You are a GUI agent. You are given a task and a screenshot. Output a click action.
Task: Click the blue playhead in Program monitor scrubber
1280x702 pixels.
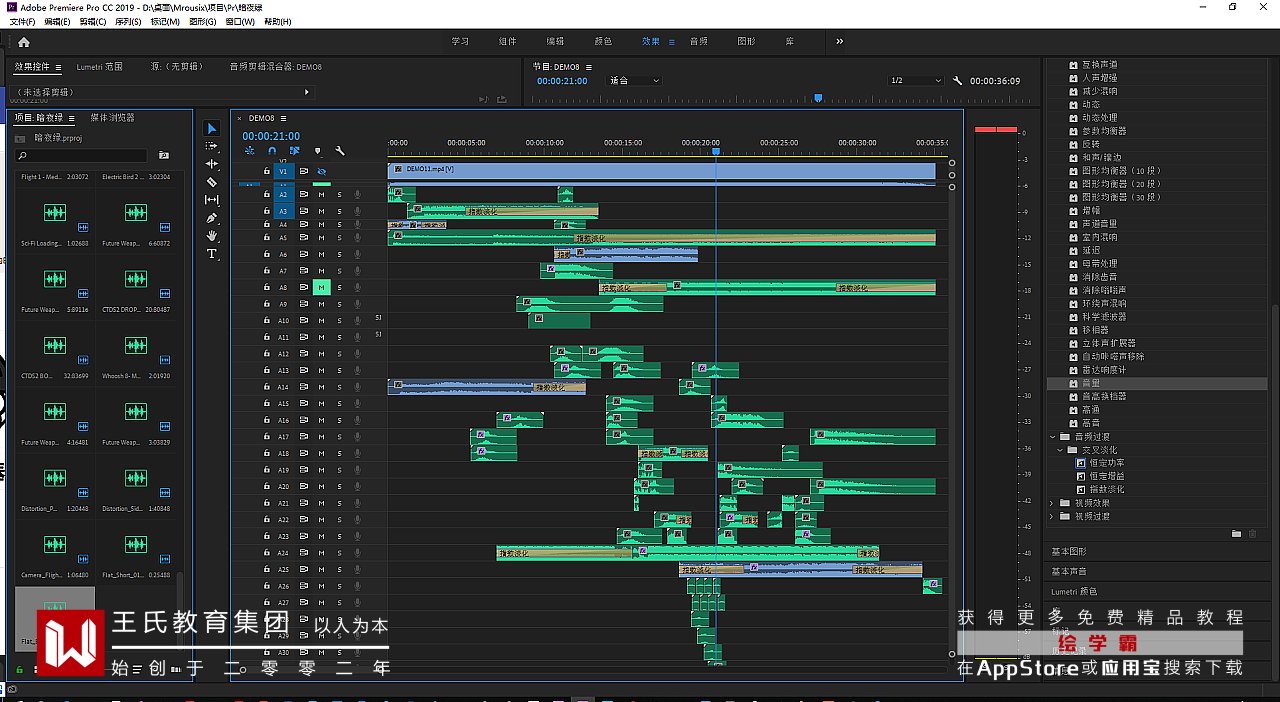818,98
